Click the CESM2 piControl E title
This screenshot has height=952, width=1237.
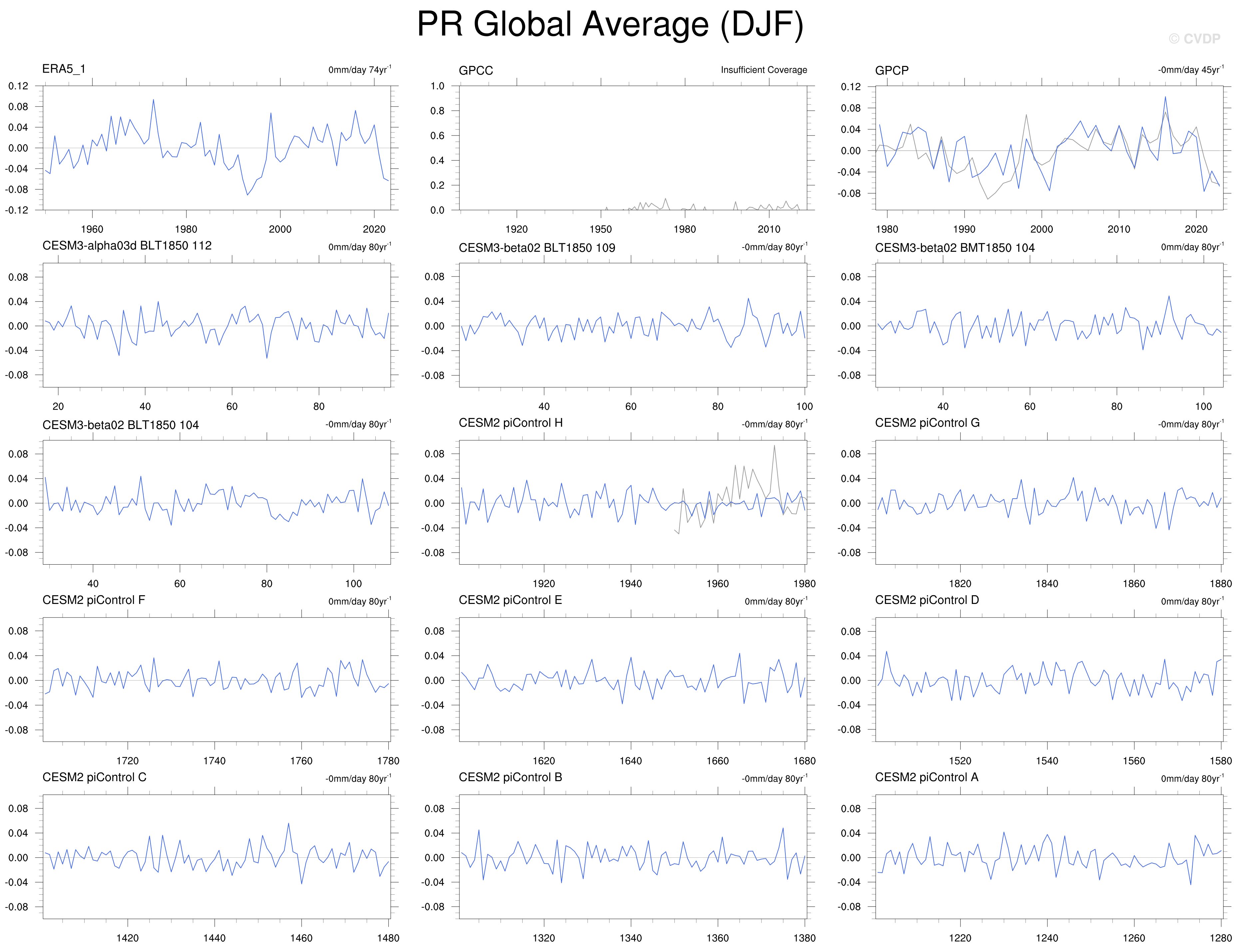click(x=510, y=600)
